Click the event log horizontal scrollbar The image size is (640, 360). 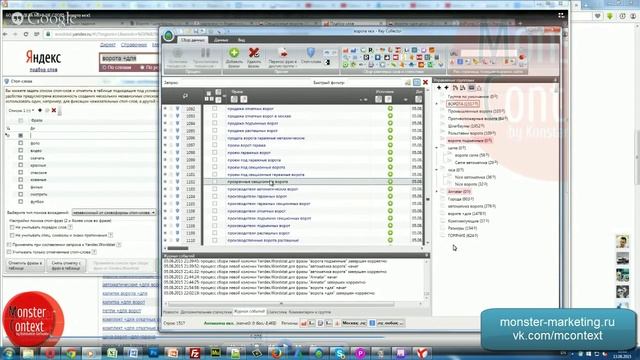tap(281, 304)
